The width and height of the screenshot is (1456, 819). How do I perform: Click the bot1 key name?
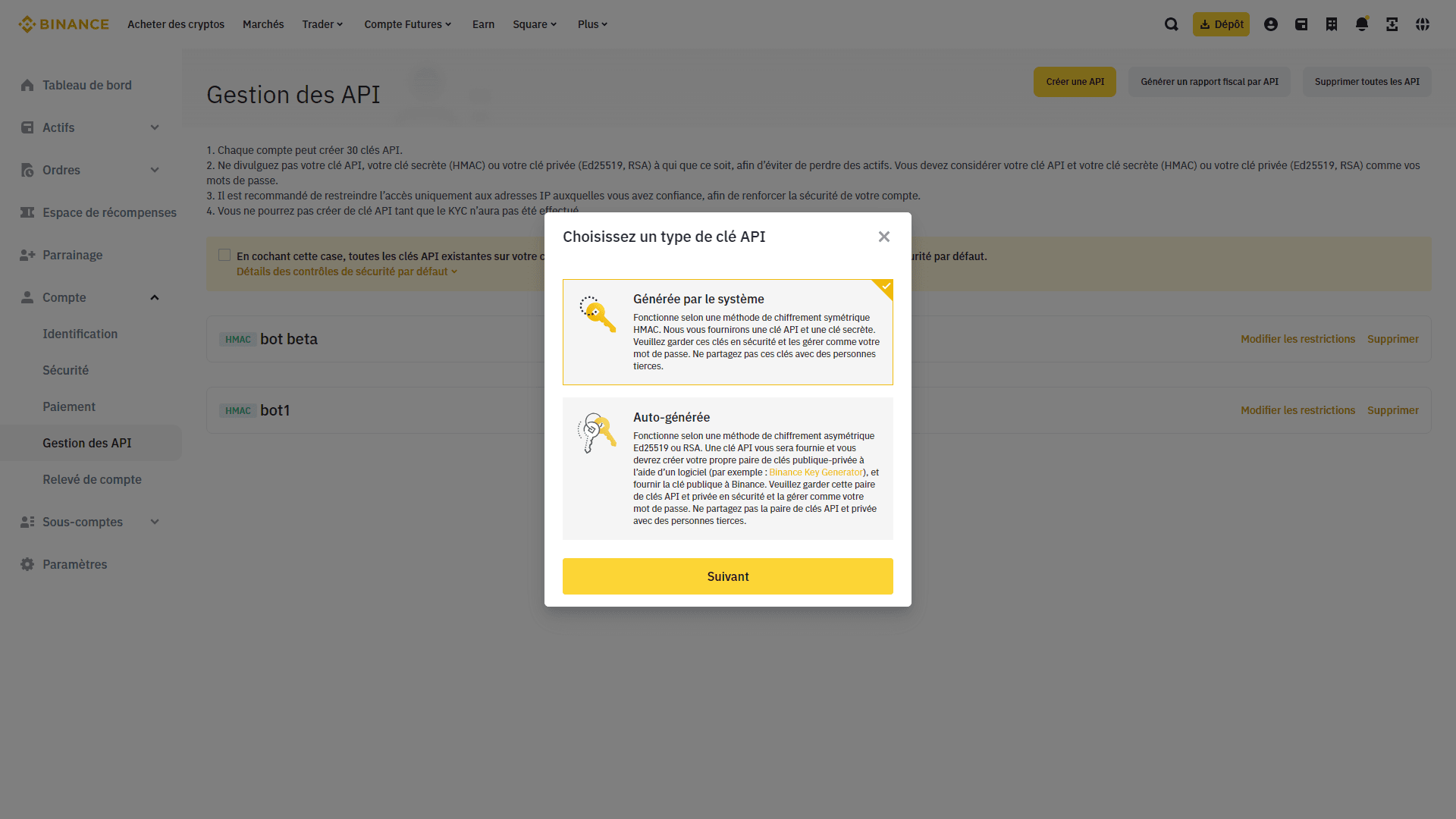(x=275, y=410)
